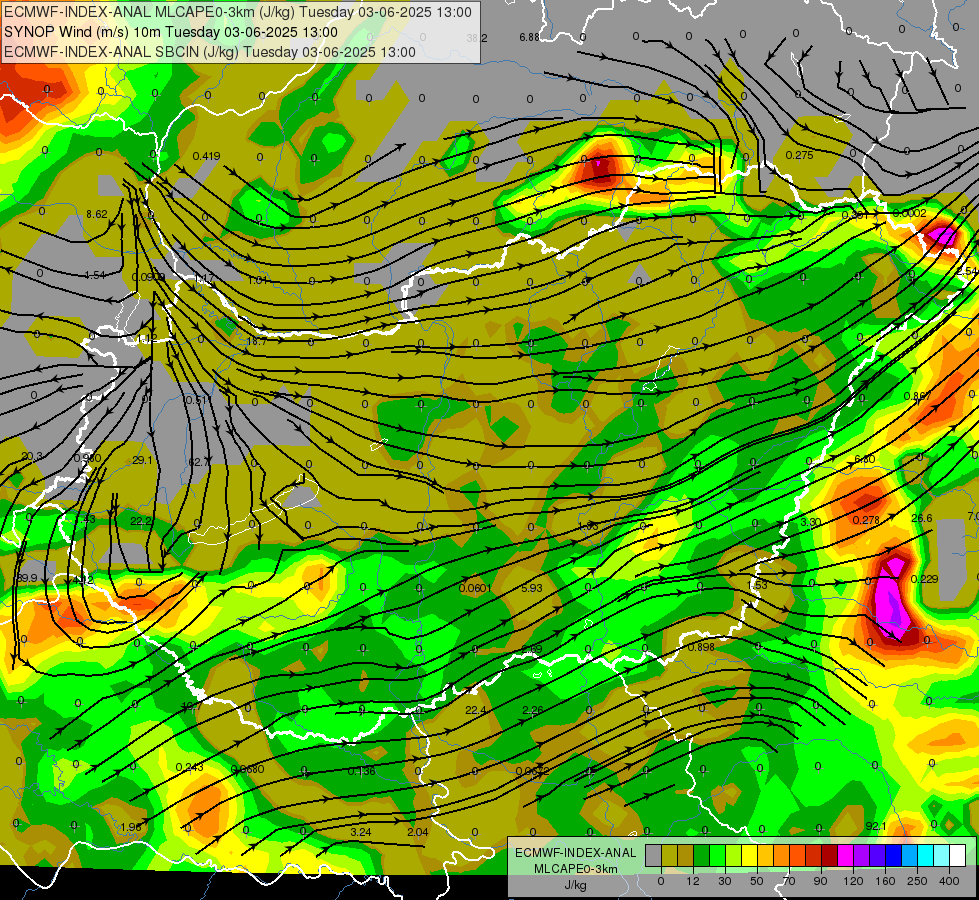Click the map value '6.88'
The width and height of the screenshot is (979, 900).
(x=529, y=37)
